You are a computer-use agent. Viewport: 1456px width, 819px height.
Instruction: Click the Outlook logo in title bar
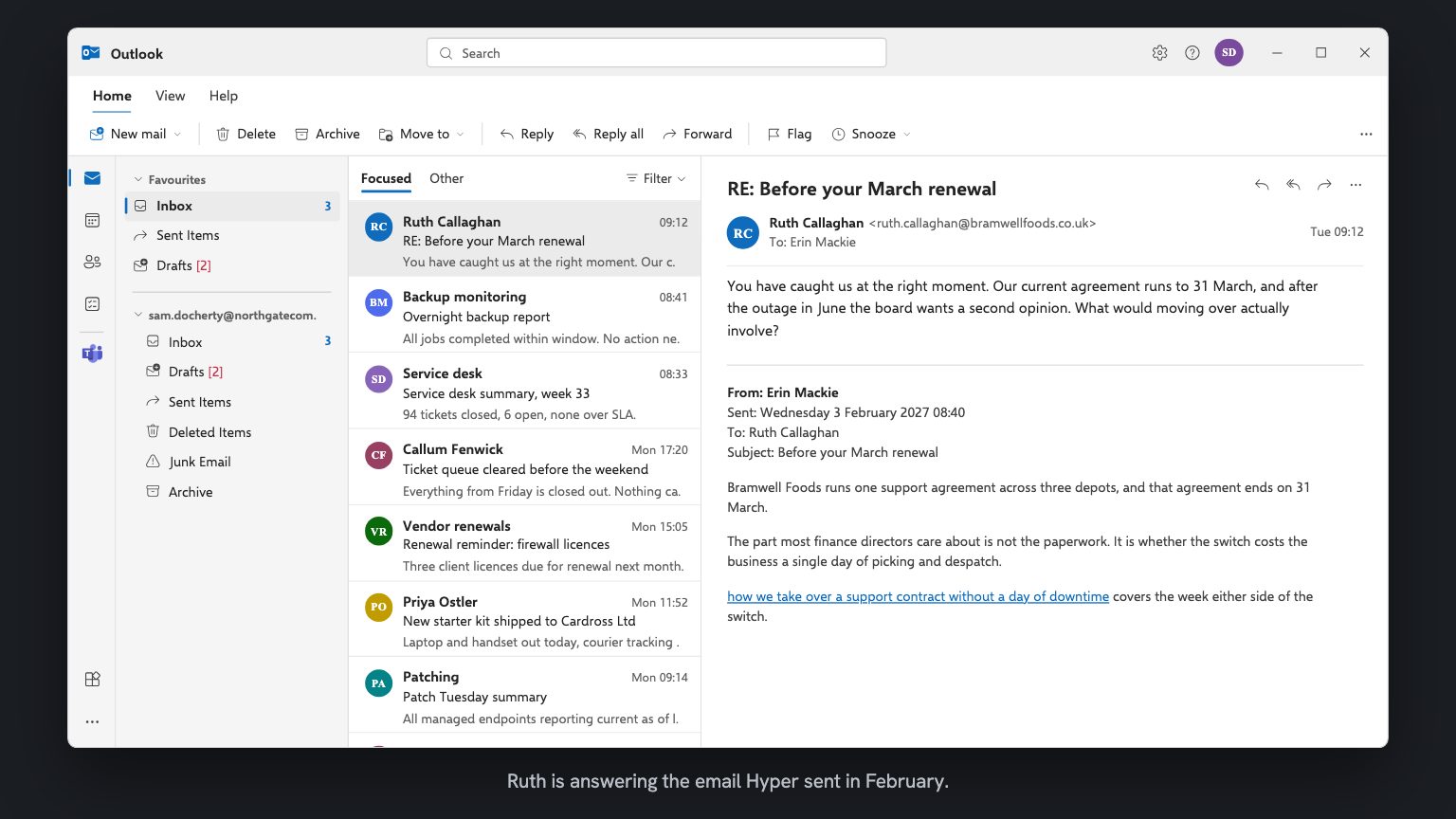tap(91, 53)
